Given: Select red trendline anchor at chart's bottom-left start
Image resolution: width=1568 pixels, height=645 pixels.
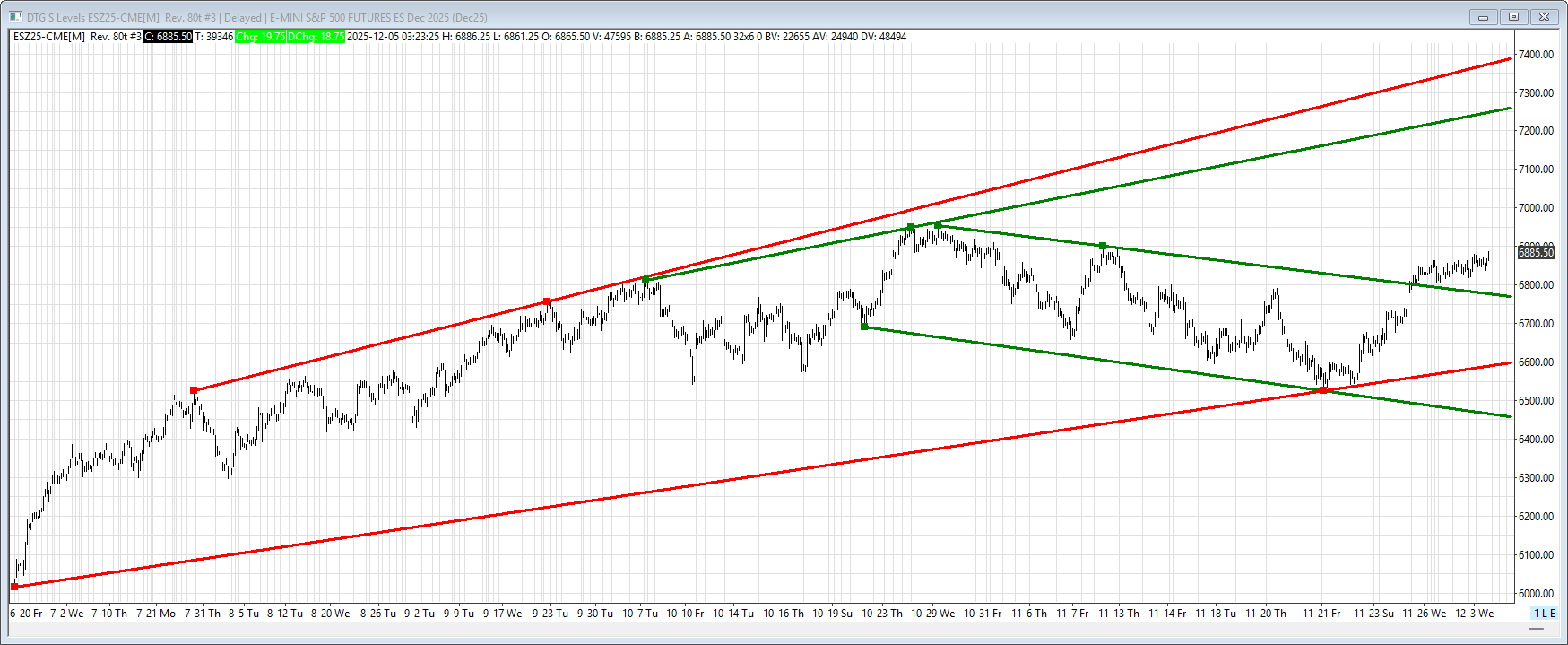Looking at the screenshot, I should click(14, 587).
